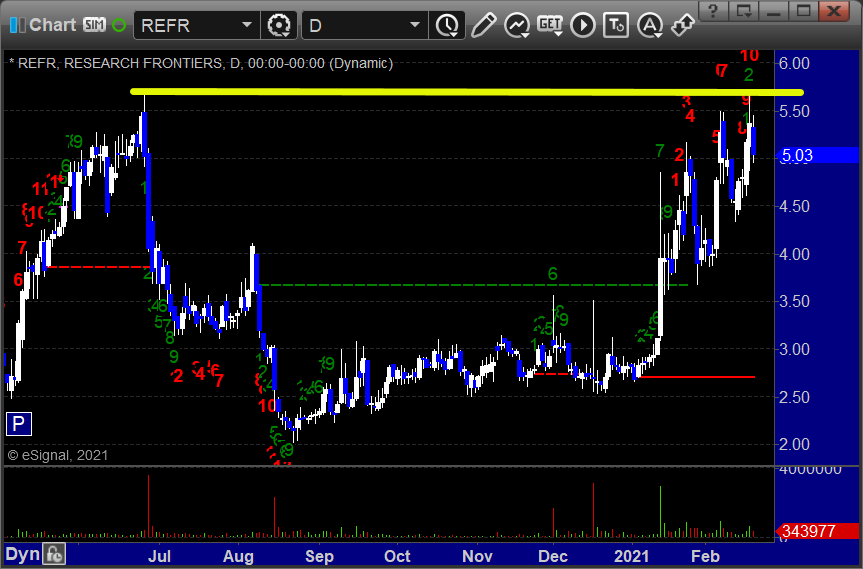Expand the interval dropdown arrow
The height and width of the screenshot is (569, 863).
(416, 25)
